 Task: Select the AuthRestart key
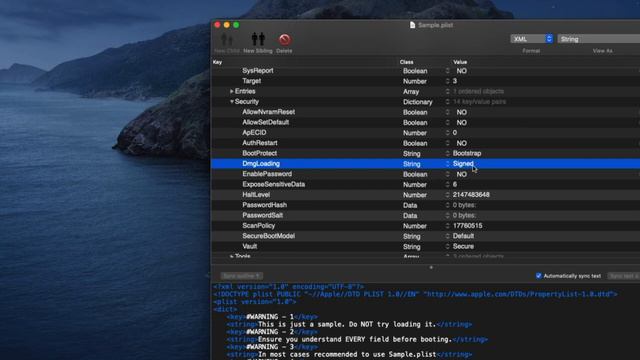click(260, 143)
